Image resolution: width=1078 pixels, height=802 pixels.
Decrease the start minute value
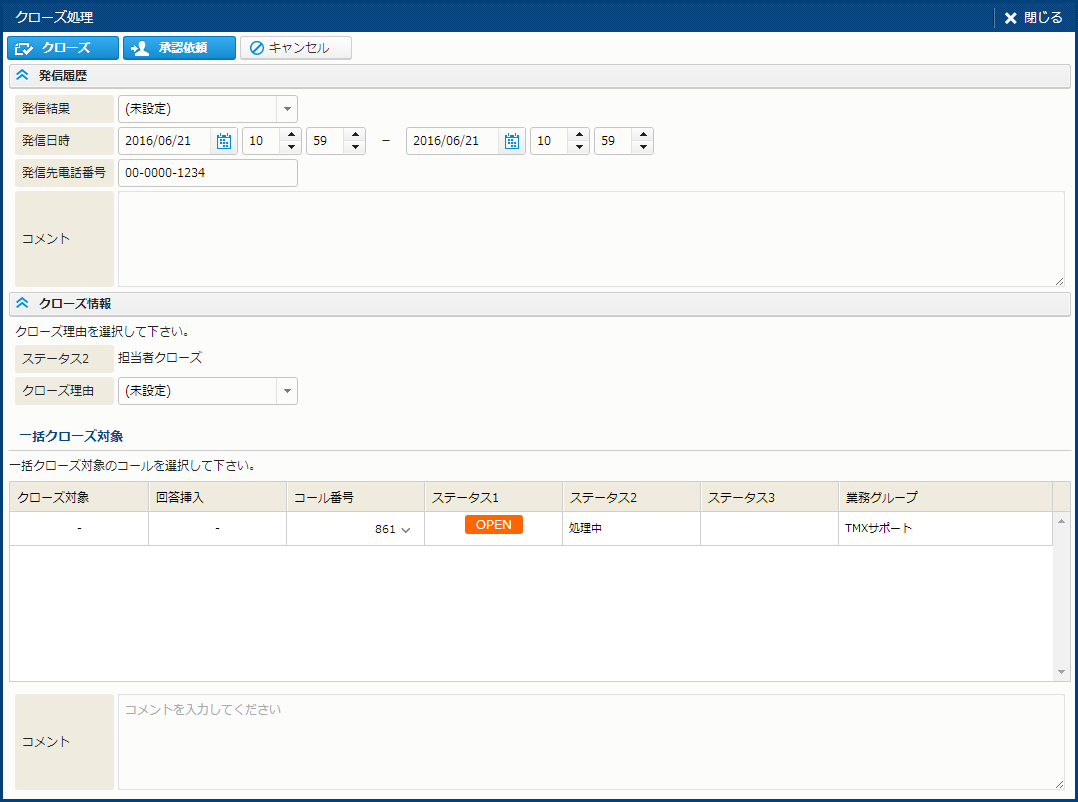[355, 147]
